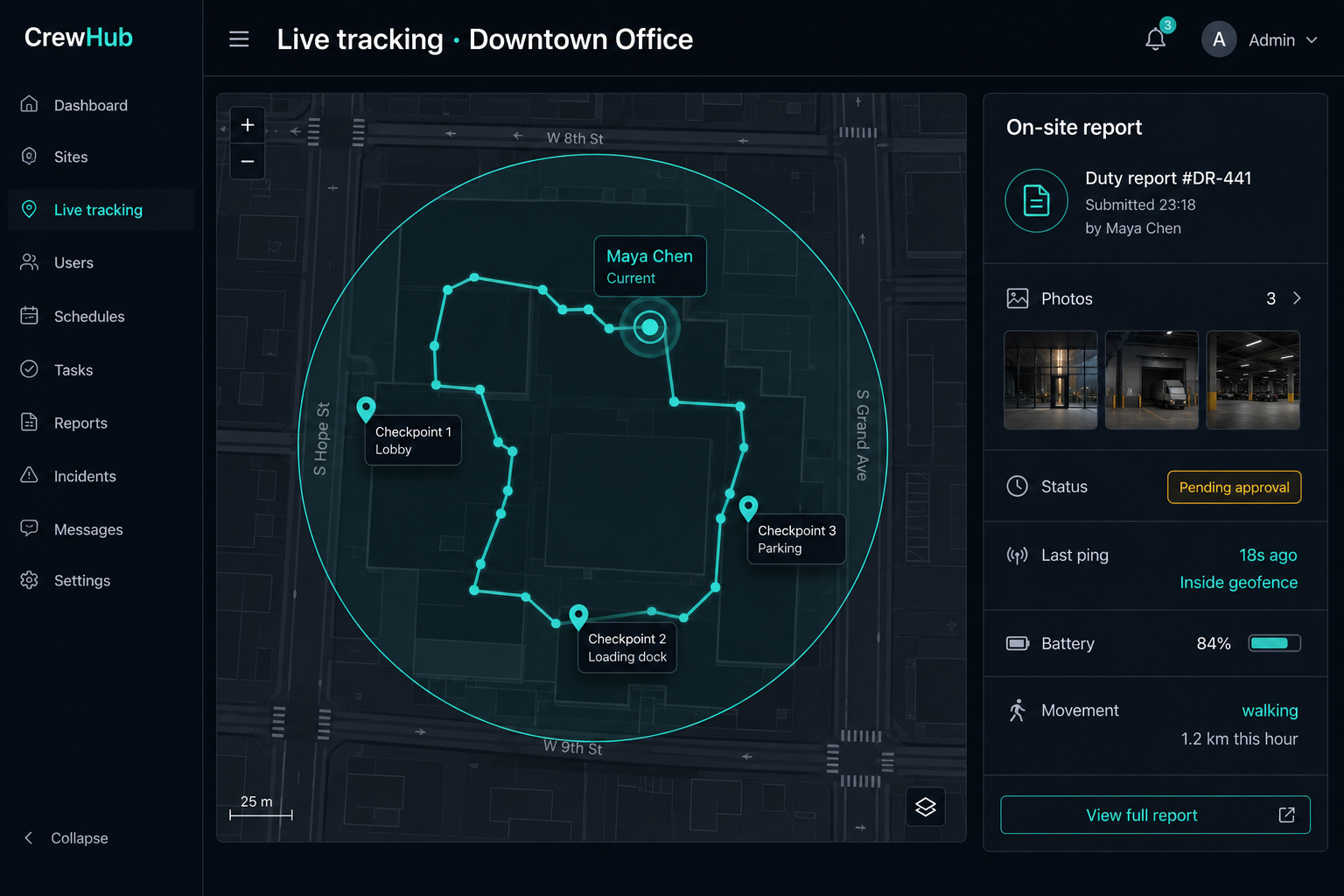Viewport: 1344px width, 896px height.
Task: Click the Checkpoint 2 Loading dock label
Action: 627,647
